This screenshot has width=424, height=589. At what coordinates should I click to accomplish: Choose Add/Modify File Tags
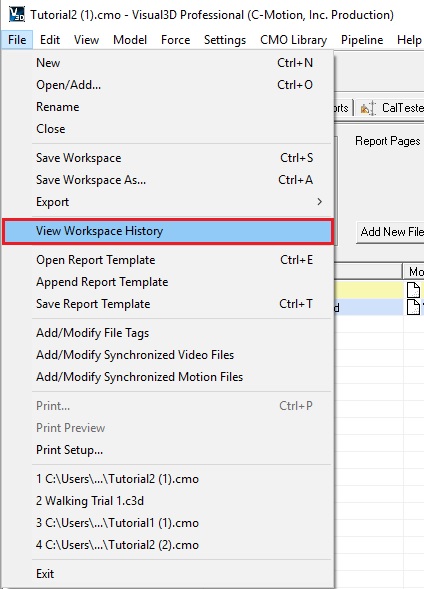tap(168, 333)
